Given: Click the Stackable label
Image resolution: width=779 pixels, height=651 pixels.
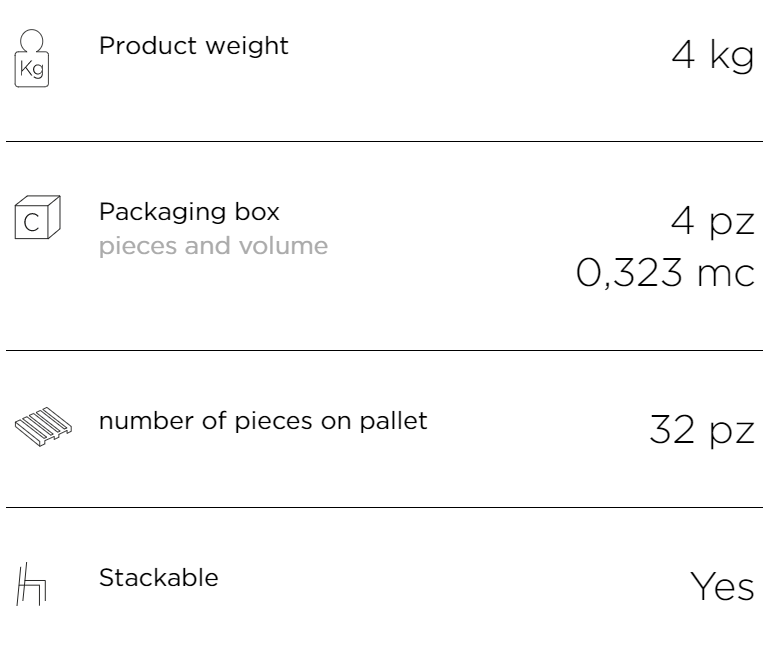Looking at the screenshot, I should 159,577.
